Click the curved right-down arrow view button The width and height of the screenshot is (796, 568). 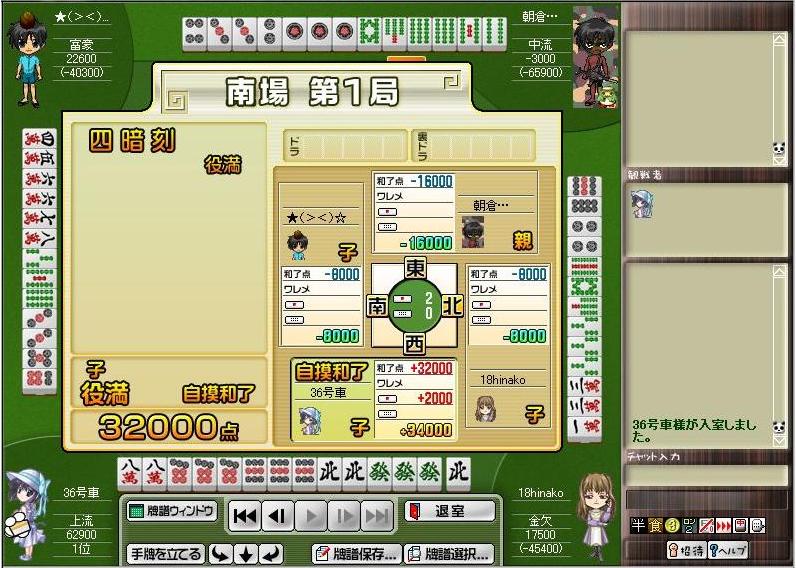(x=220, y=554)
